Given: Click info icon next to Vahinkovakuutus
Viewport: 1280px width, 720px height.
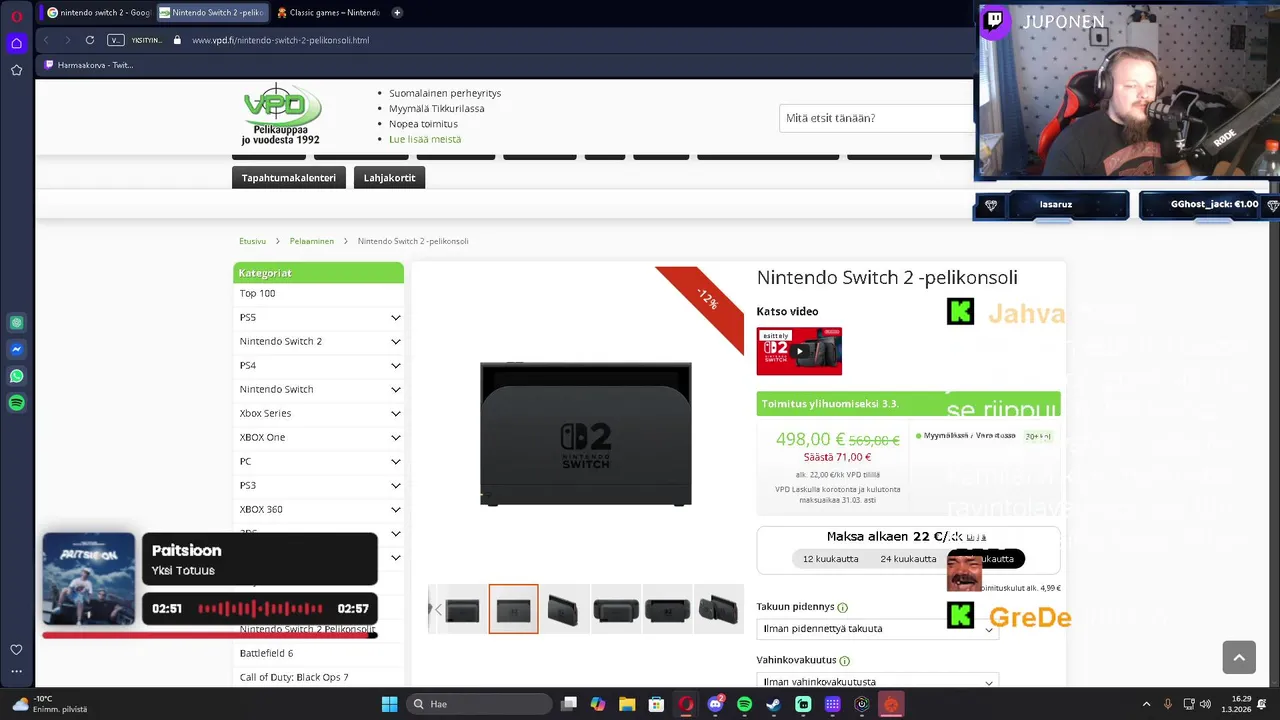Looking at the screenshot, I should pos(845,661).
